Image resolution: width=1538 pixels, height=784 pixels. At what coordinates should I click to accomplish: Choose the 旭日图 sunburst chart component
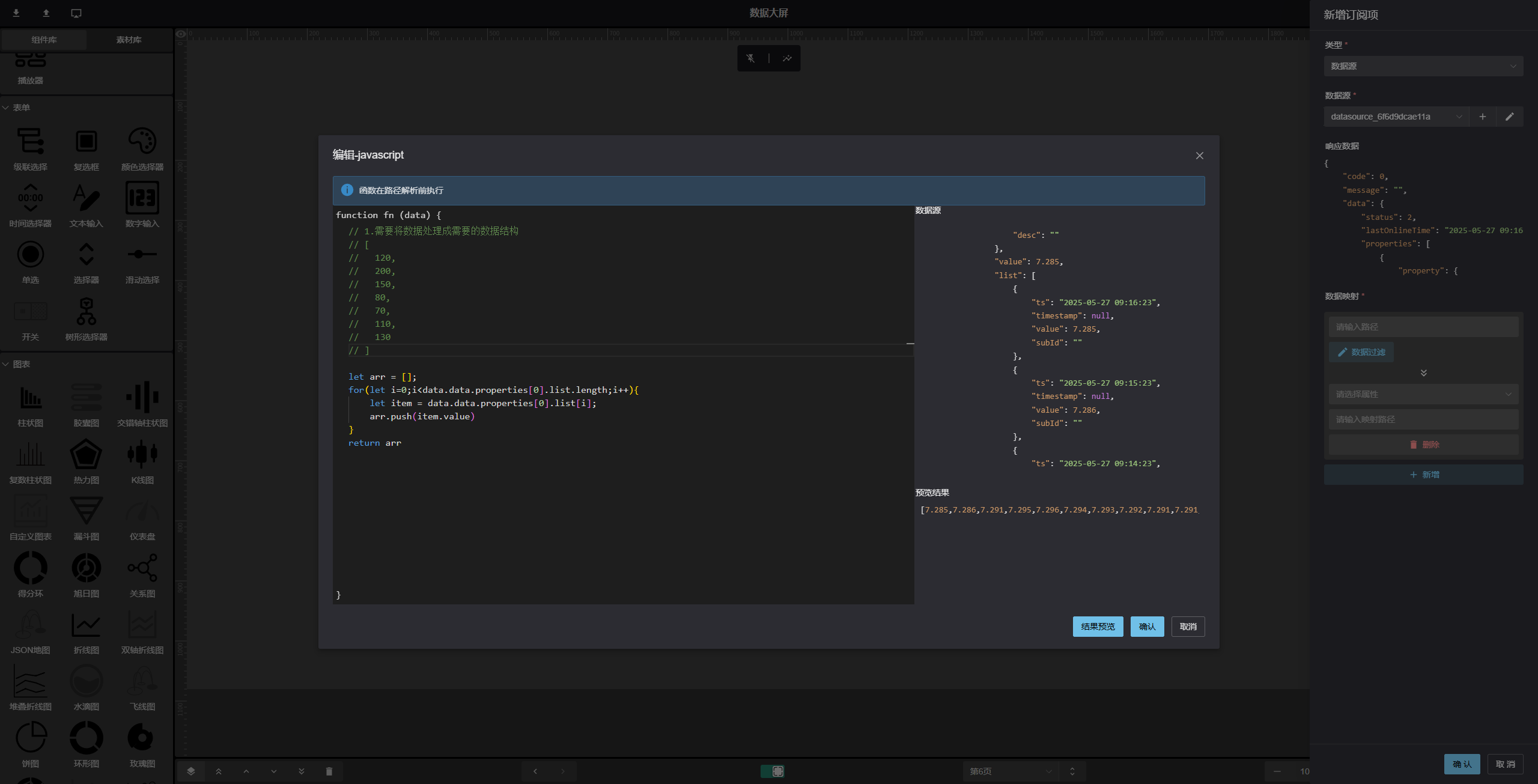[x=87, y=568]
